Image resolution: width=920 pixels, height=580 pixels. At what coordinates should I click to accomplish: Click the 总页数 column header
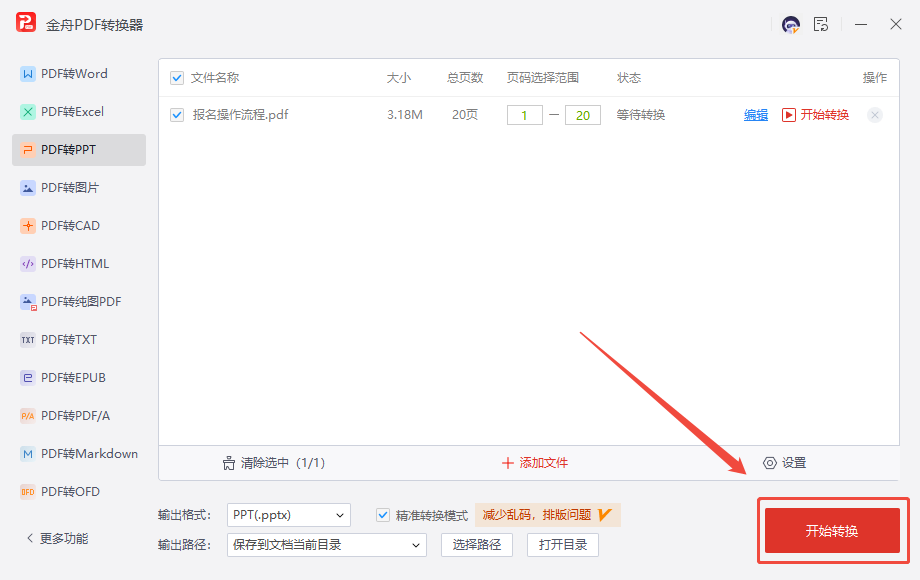(x=465, y=78)
